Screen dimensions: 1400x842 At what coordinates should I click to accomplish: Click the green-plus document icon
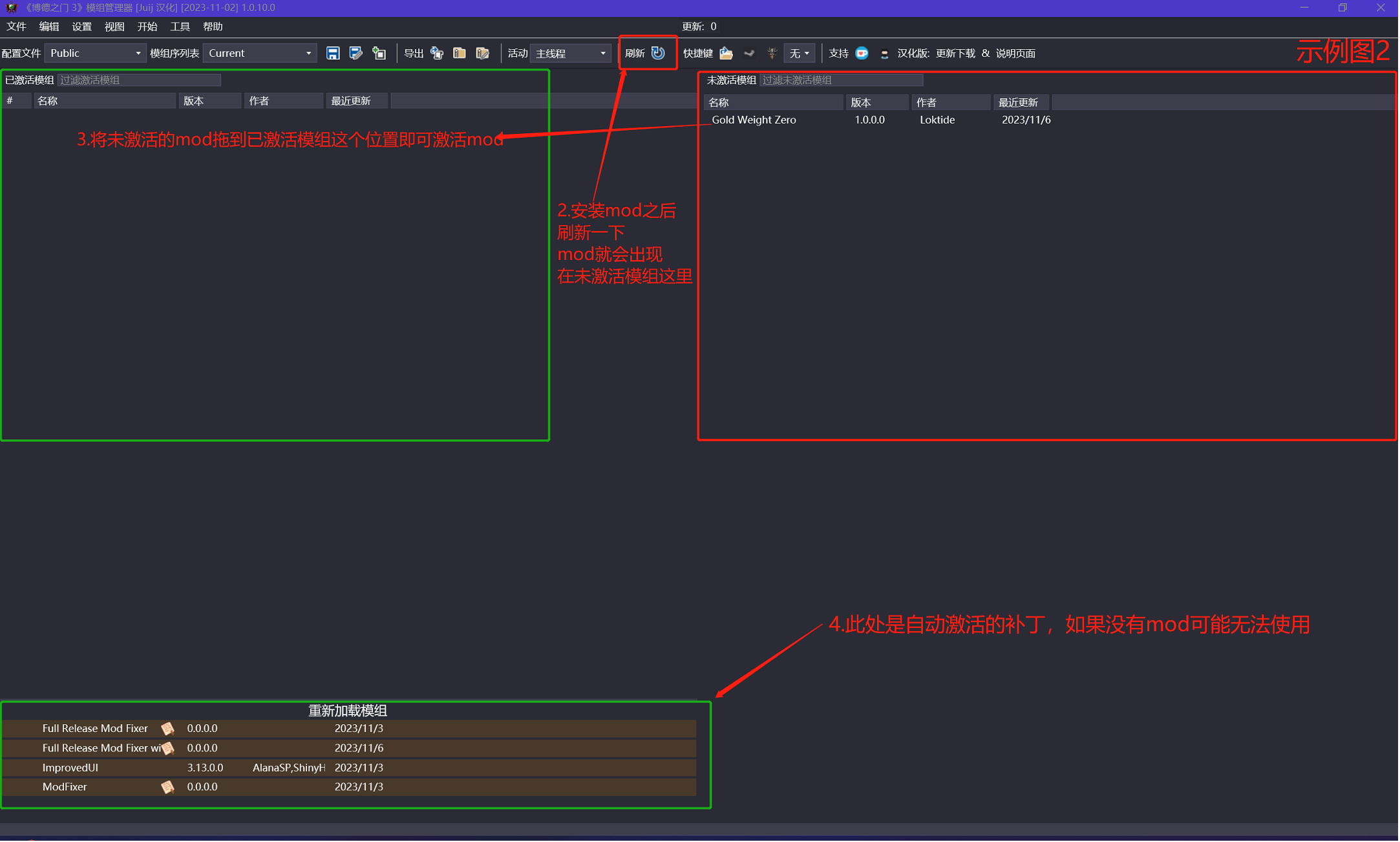pos(379,53)
